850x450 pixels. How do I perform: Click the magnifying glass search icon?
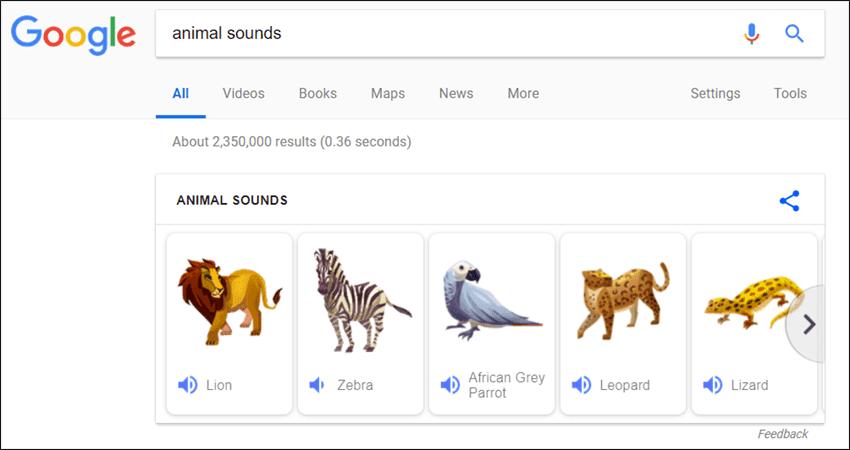(x=794, y=34)
